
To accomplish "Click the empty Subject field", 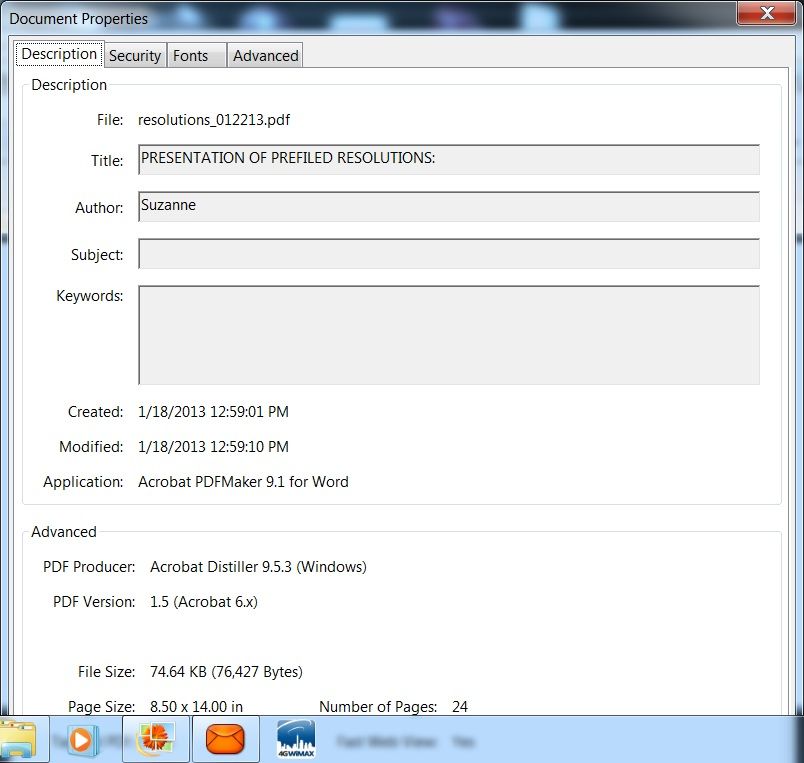I will coord(448,254).
